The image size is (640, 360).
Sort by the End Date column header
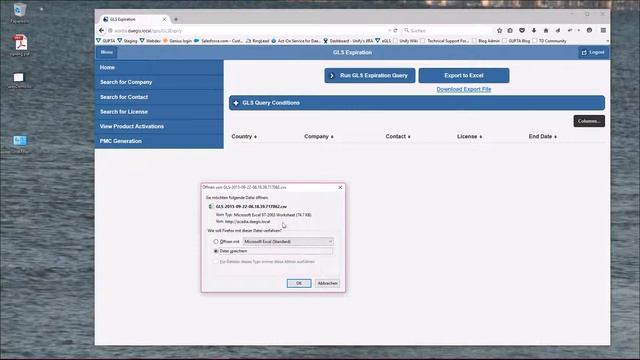(x=542, y=136)
